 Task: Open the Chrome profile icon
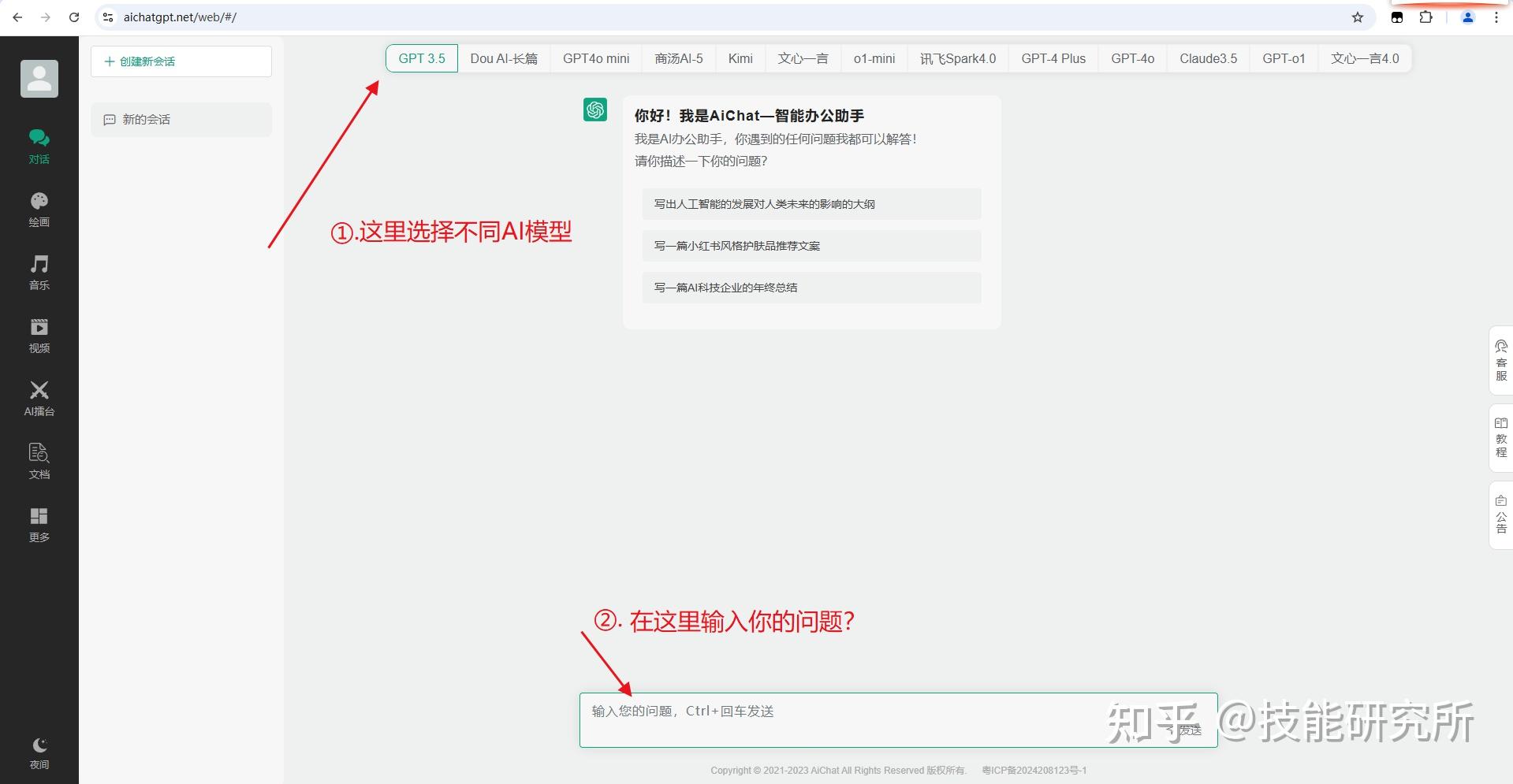point(1468,17)
